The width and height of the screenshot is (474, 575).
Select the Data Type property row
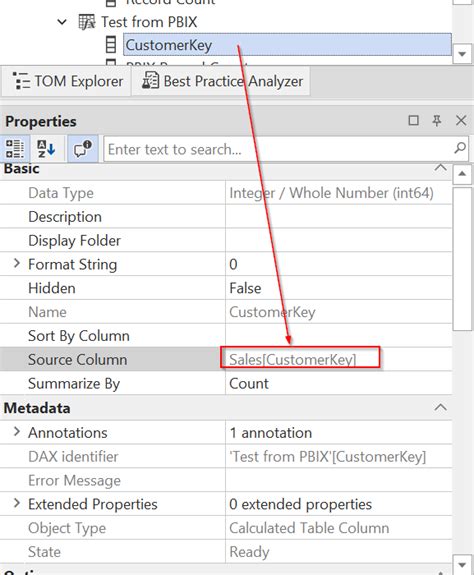click(226, 193)
